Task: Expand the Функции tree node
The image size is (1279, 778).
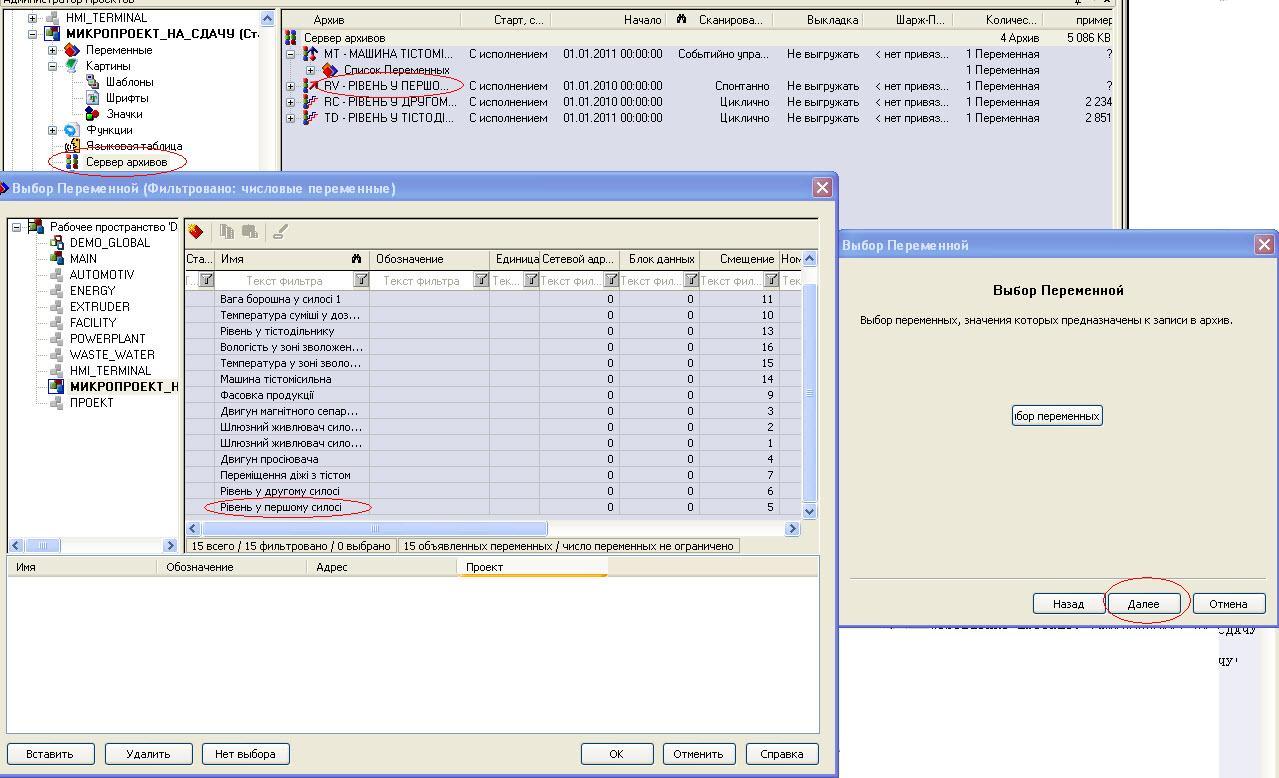Action: 53,130
